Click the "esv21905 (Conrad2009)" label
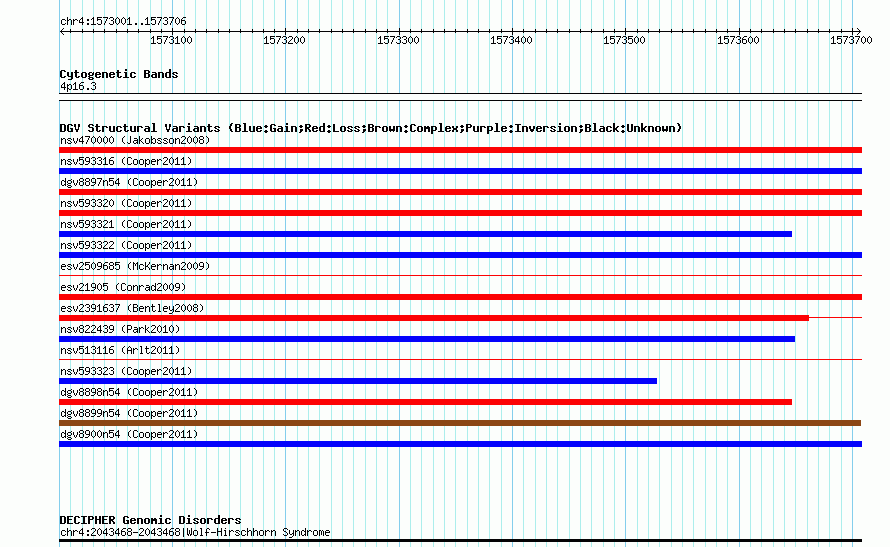The height and width of the screenshot is (547, 890). [x=123, y=287]
